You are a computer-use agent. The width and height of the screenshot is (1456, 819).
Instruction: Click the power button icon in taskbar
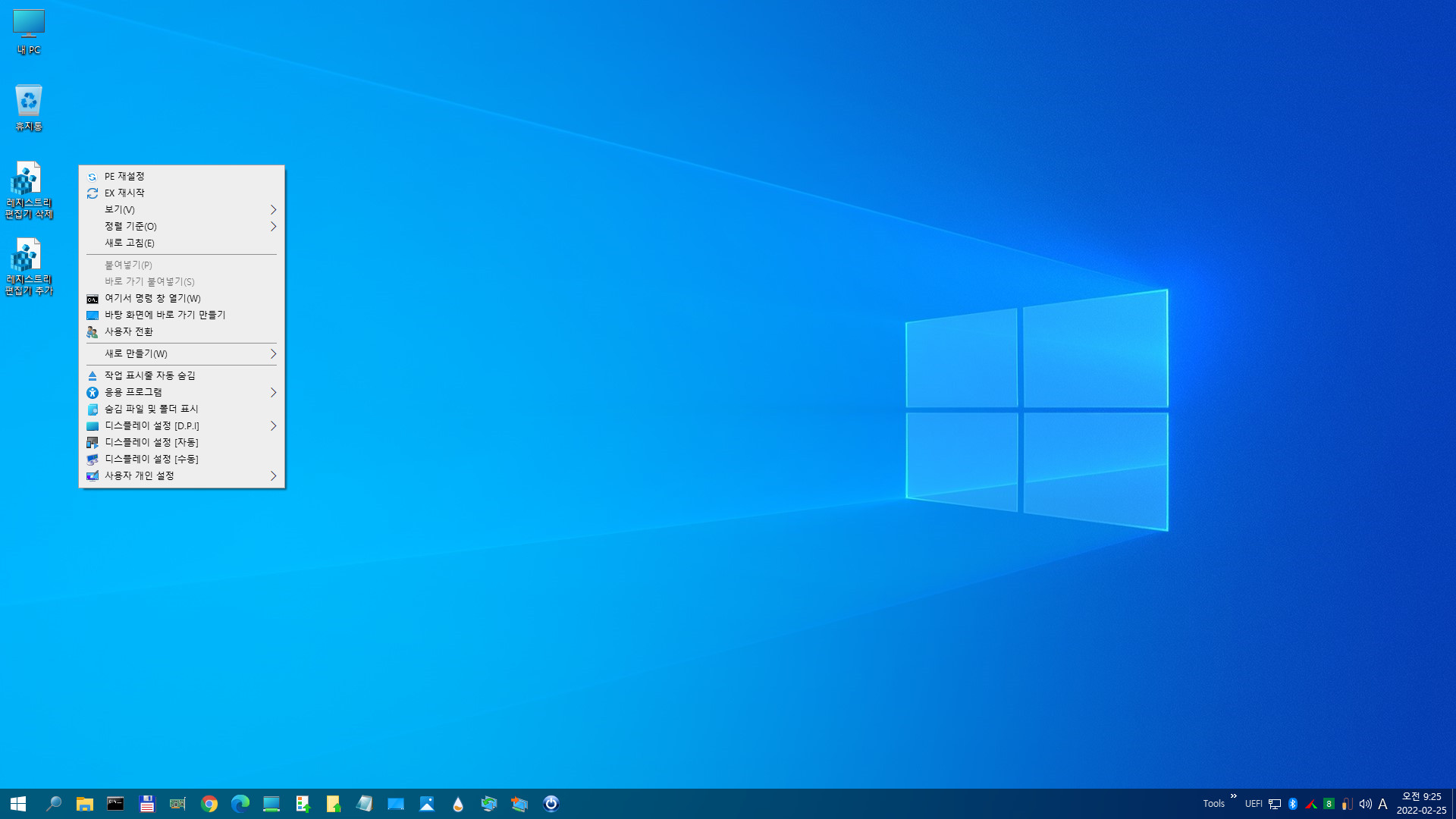click(x=551, y=804)
